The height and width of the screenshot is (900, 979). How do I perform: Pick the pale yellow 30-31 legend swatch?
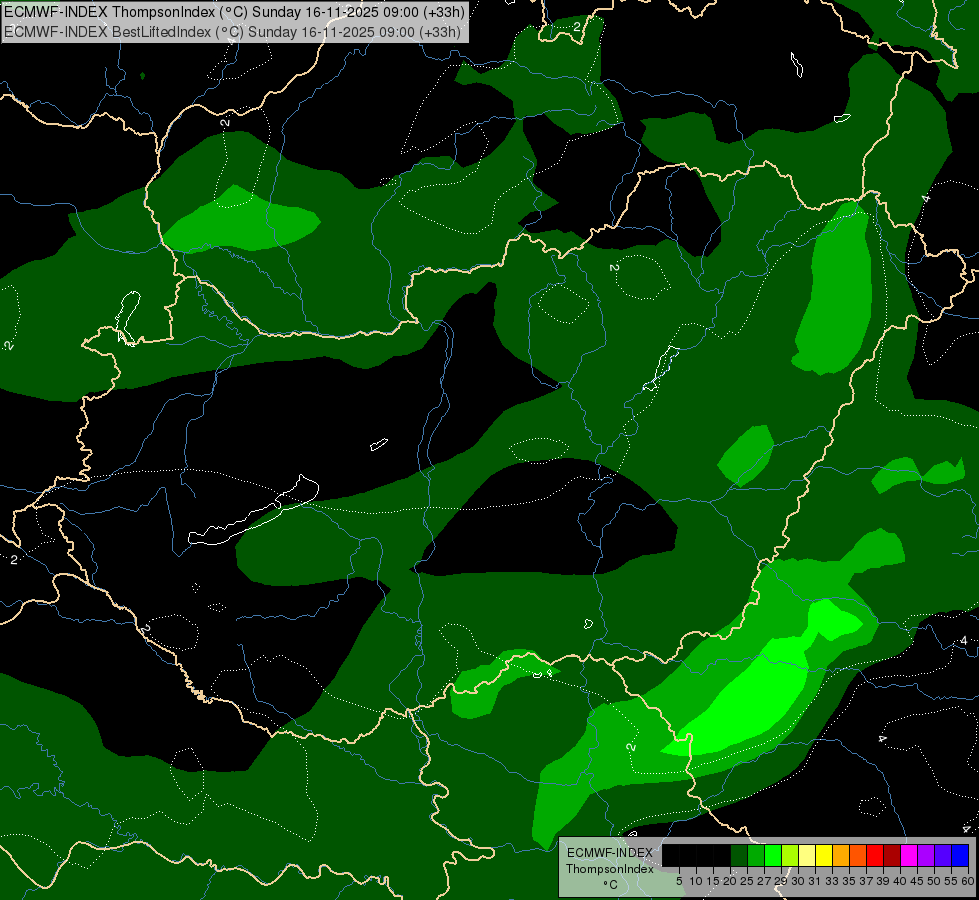coord(807,855)
